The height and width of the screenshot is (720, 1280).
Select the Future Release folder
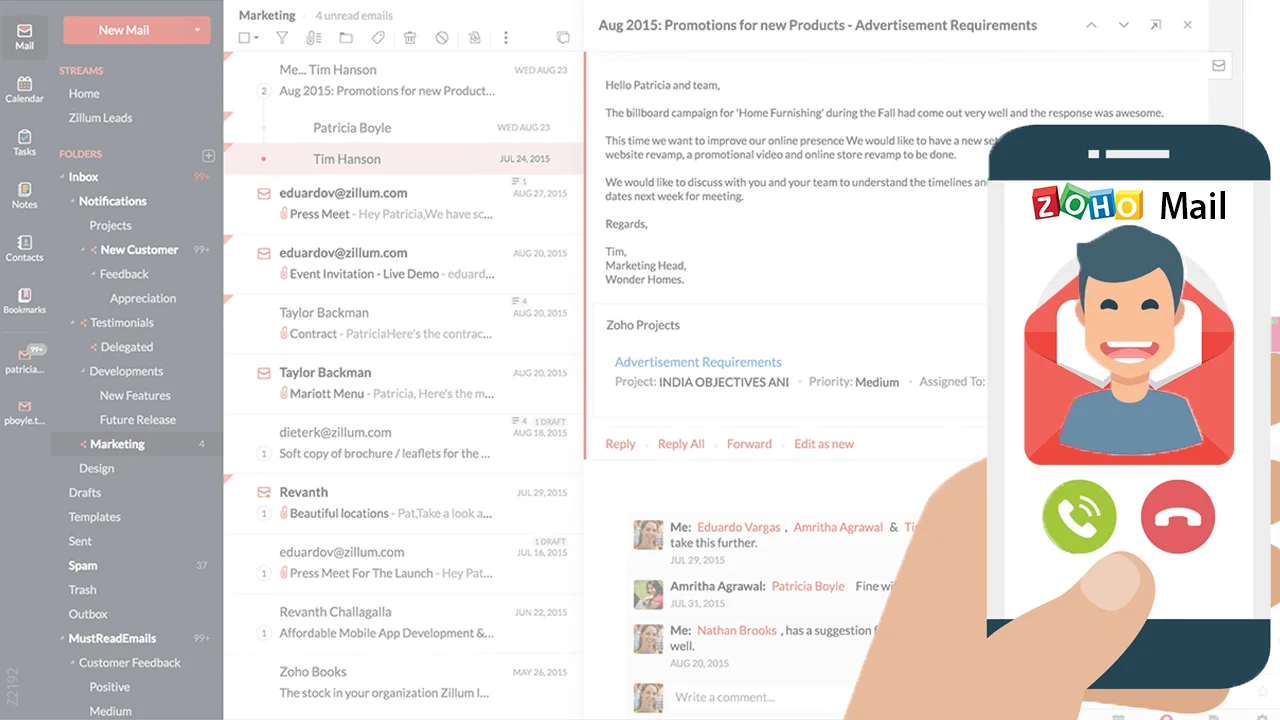pos(138,420)
